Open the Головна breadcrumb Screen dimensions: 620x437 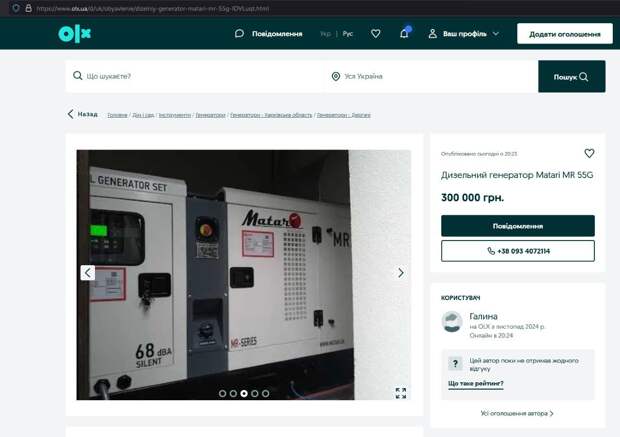coord(117,115)
